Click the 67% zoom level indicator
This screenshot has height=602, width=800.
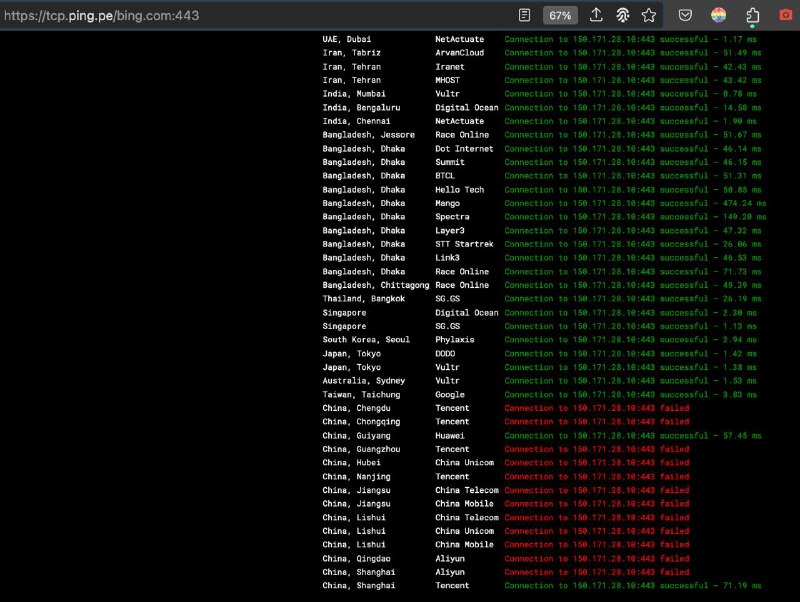[x=560, y=15]
